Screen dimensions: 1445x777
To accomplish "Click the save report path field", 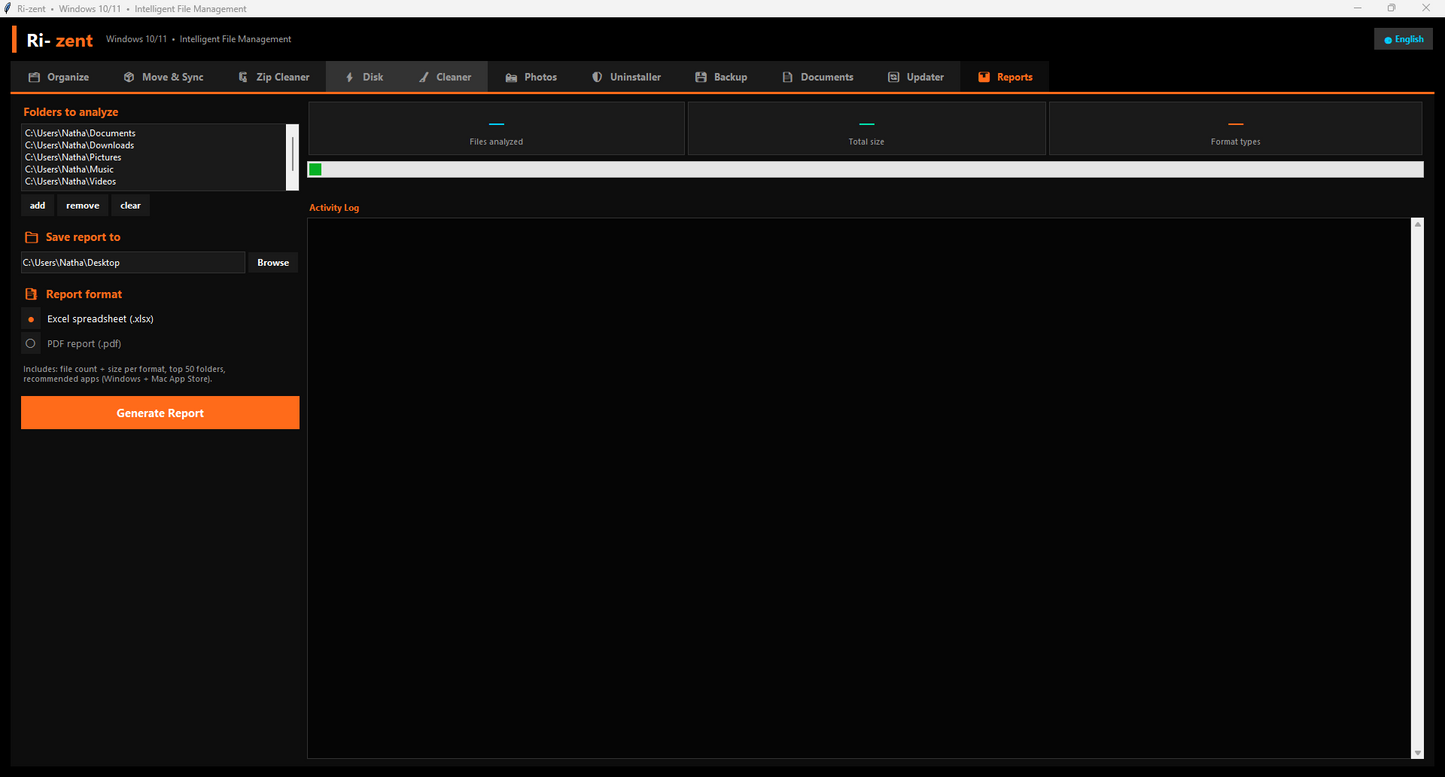I will (x=133, y=263).
